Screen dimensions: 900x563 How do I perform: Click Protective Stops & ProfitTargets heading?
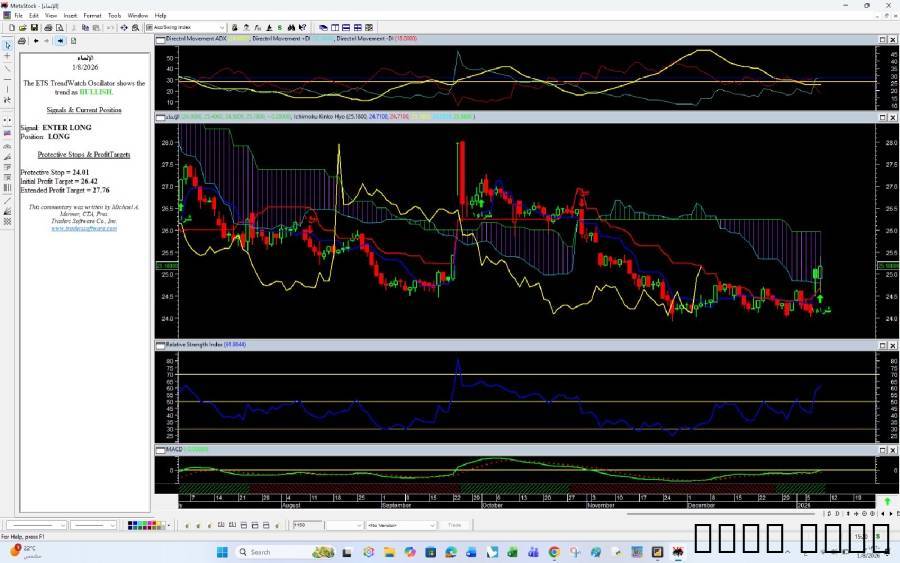point(84,154)
